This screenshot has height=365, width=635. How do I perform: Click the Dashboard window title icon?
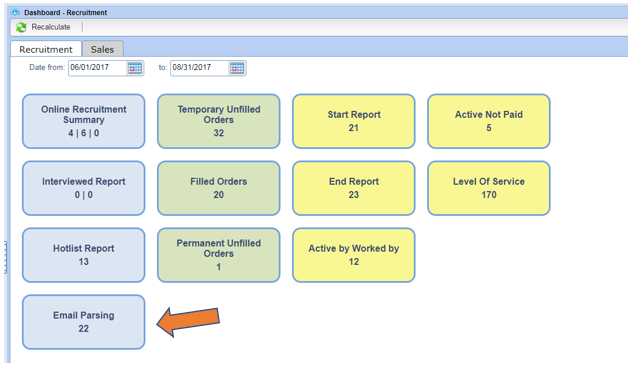click(15, 12)
